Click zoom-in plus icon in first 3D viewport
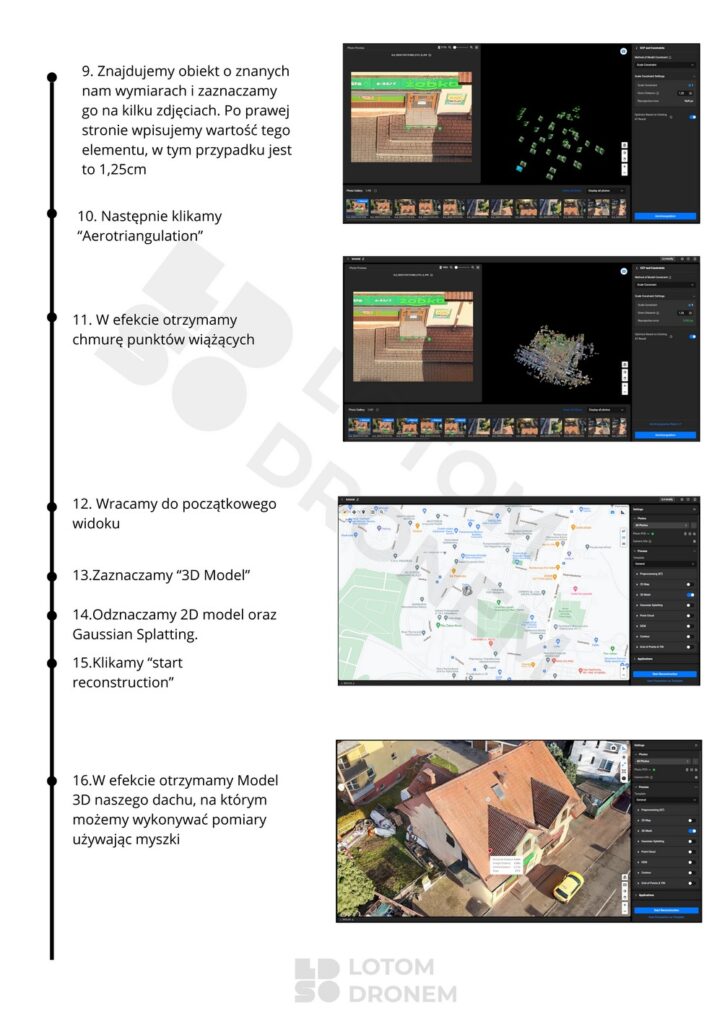 click(624, 166)
